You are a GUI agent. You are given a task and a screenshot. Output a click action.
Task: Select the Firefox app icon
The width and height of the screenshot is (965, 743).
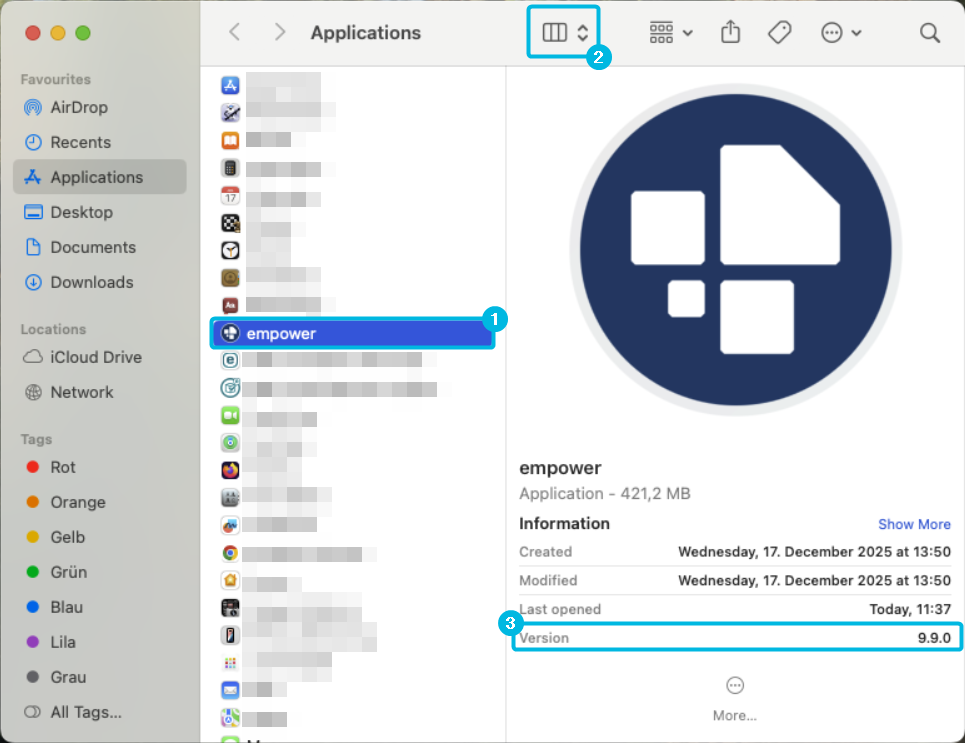230,470
